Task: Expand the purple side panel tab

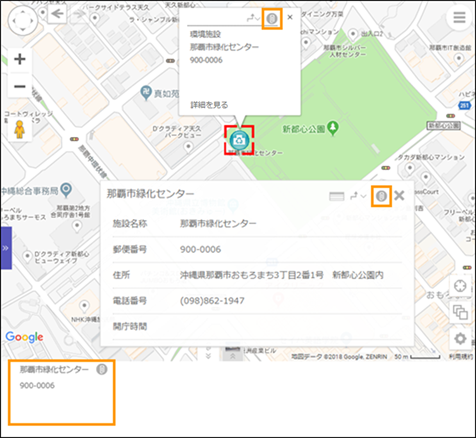Action: pyautogui.click(x=6, y=248)
